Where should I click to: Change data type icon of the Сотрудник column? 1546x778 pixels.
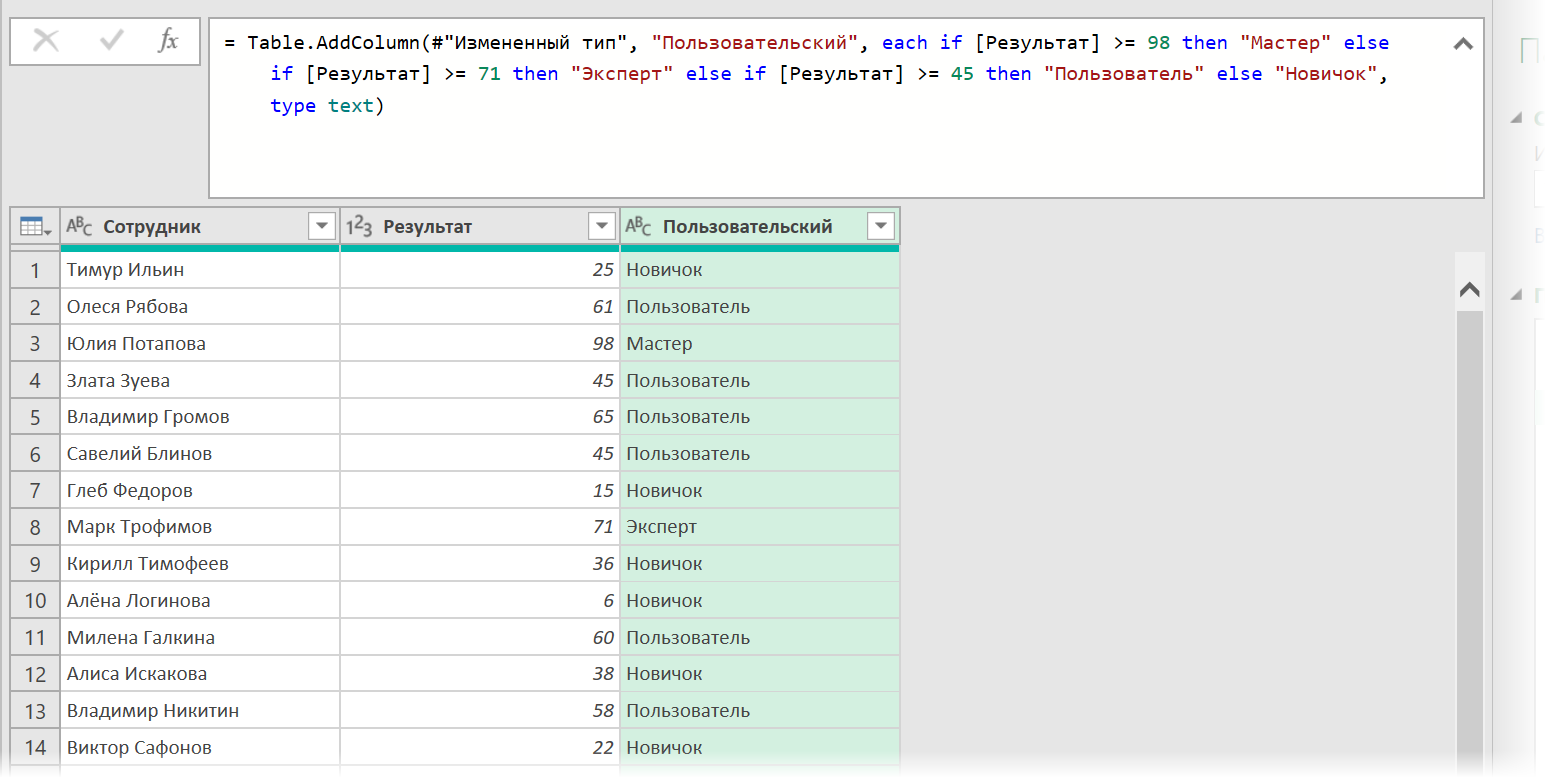(x=79, y=227)
